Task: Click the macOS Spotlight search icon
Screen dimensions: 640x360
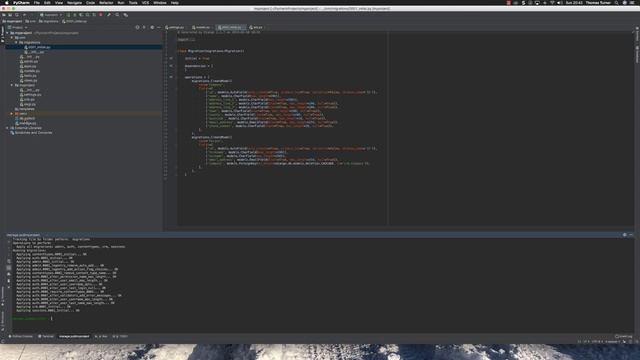Action: (x=616, y=2)
